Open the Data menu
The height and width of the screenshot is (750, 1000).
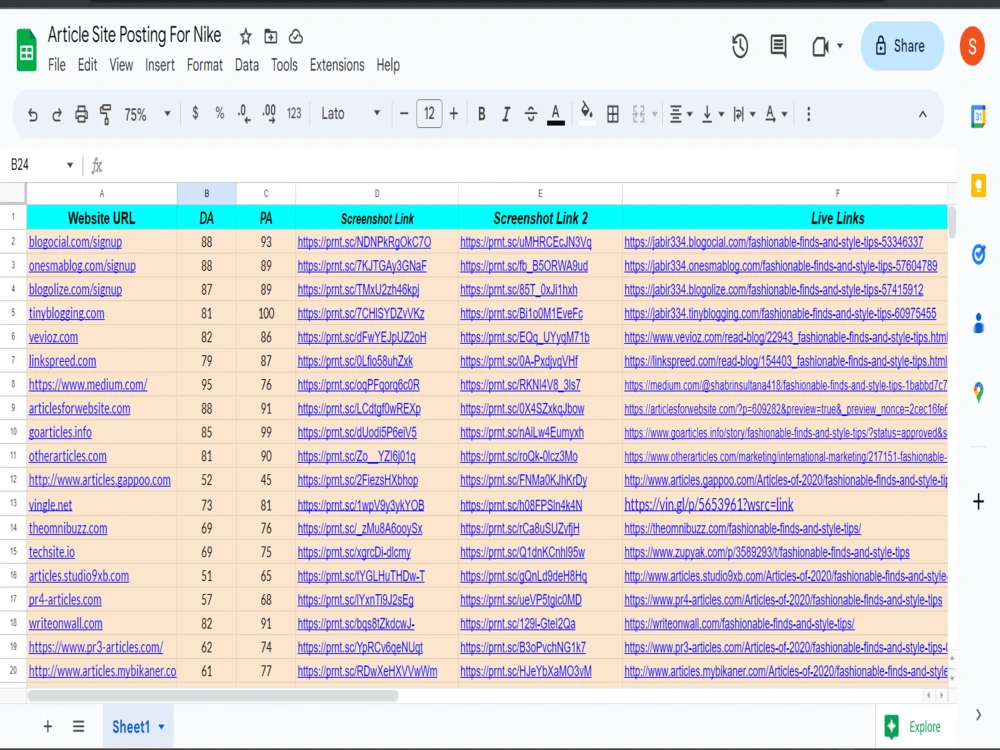pos(247,65)
